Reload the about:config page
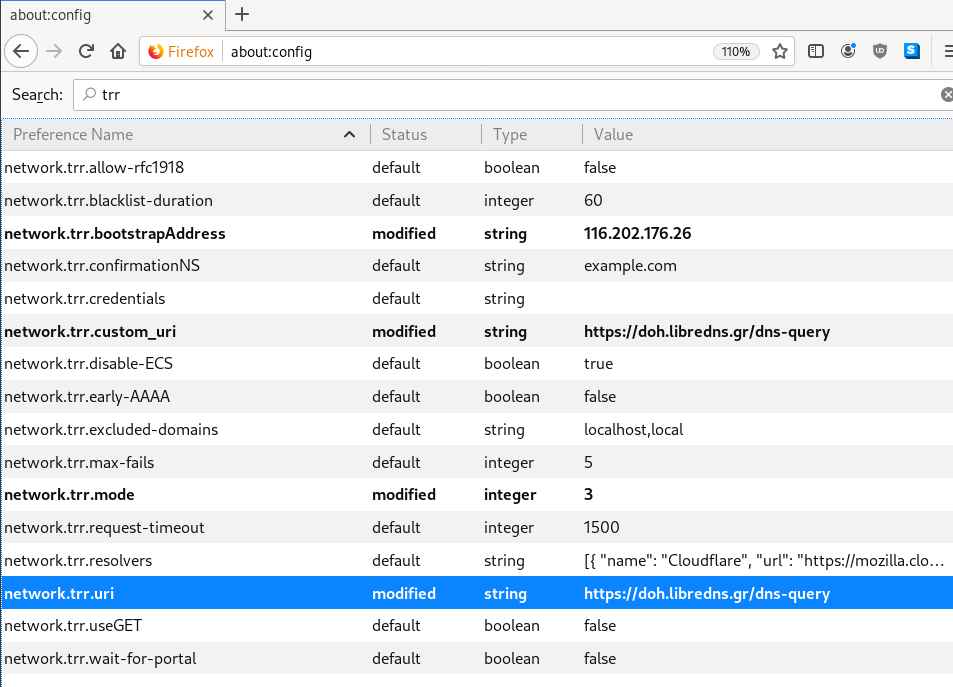The height and width of the screenshot is (687, 953). 85,51
